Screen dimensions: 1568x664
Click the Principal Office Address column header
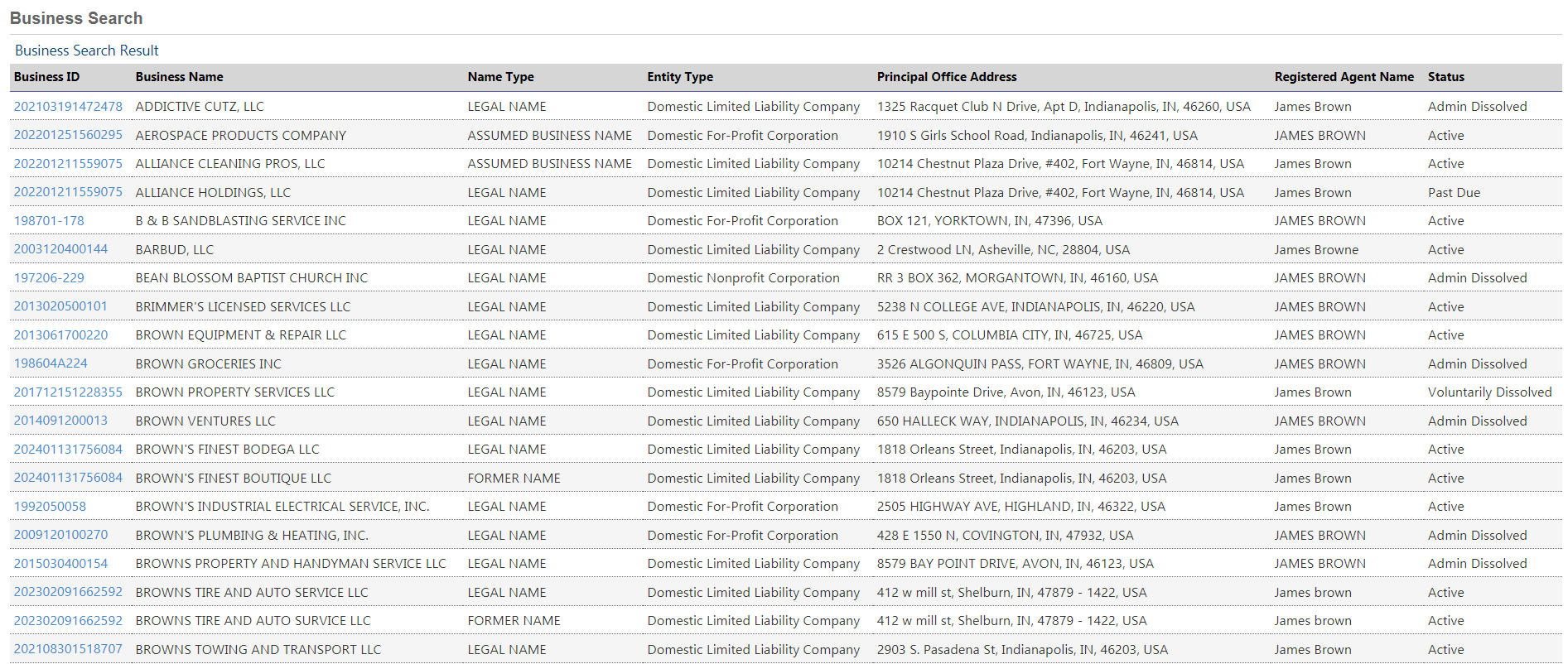(947, 77)
